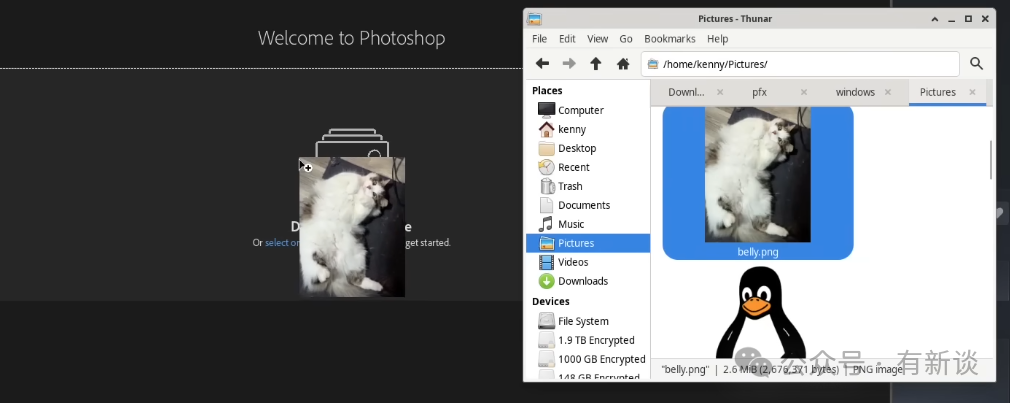Click the Home folder toolbar icon

pyautogui.click(x=623, y=64)
